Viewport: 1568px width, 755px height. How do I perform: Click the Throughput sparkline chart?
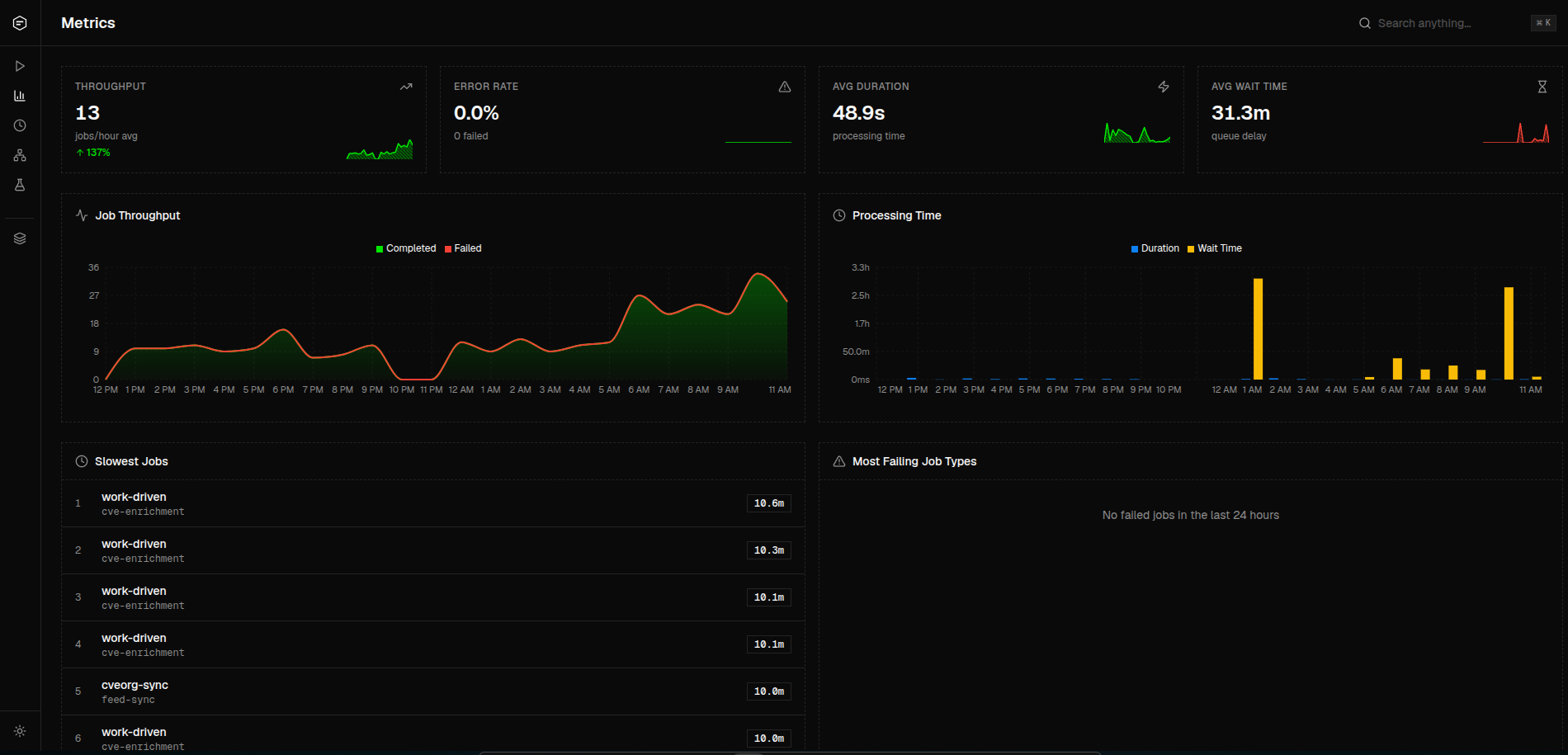380,149
